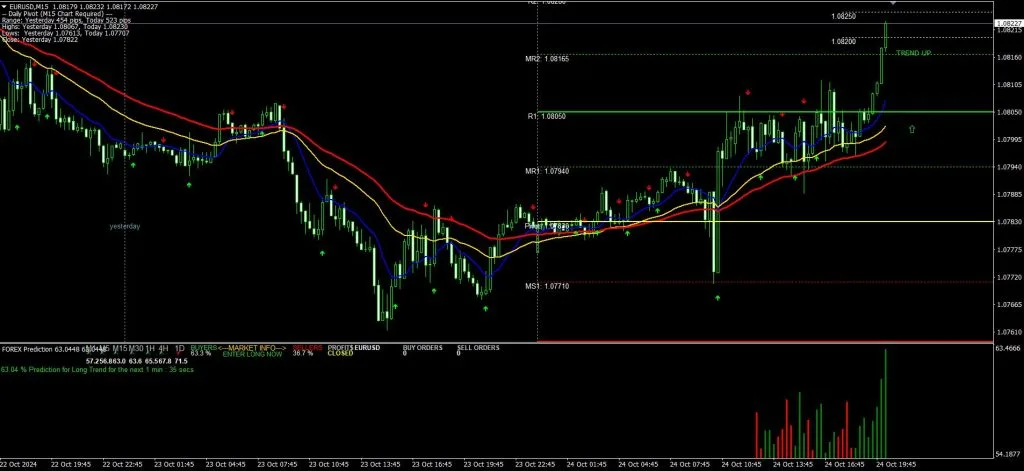
Task: Click the SELL ORDERS counter label
Action: tap(478, 348)
